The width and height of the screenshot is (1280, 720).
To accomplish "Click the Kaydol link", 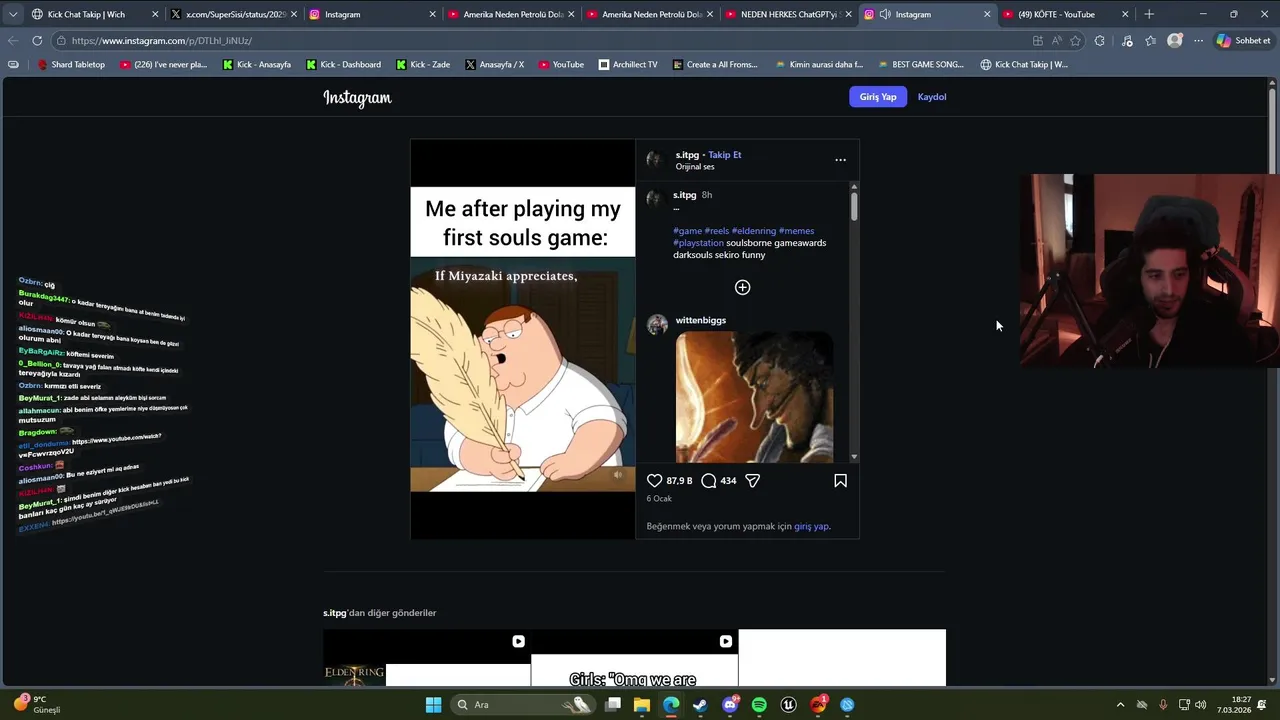I will (932, 97).
